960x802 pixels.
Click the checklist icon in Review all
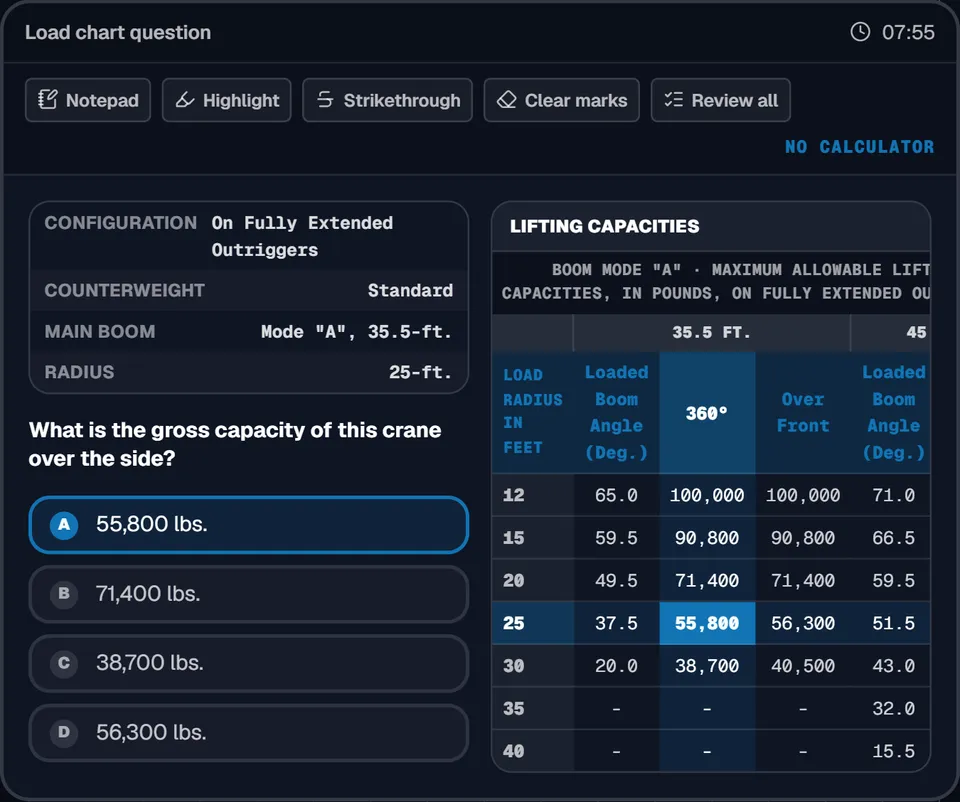coord(673,99)
